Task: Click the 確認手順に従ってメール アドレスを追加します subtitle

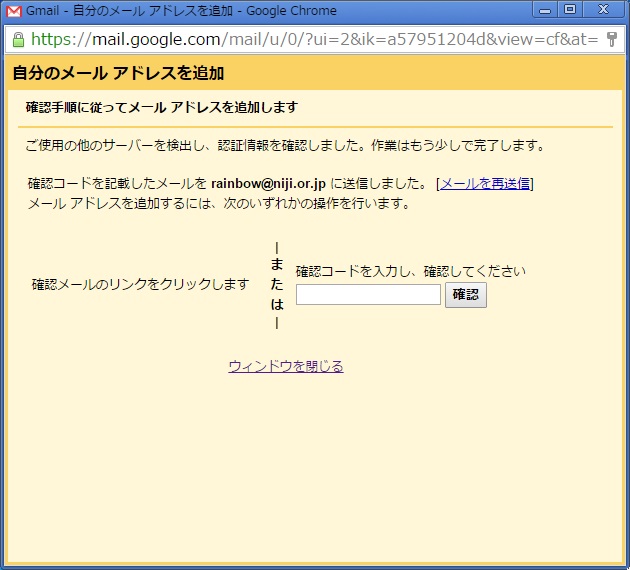Action: coord(162,107)
